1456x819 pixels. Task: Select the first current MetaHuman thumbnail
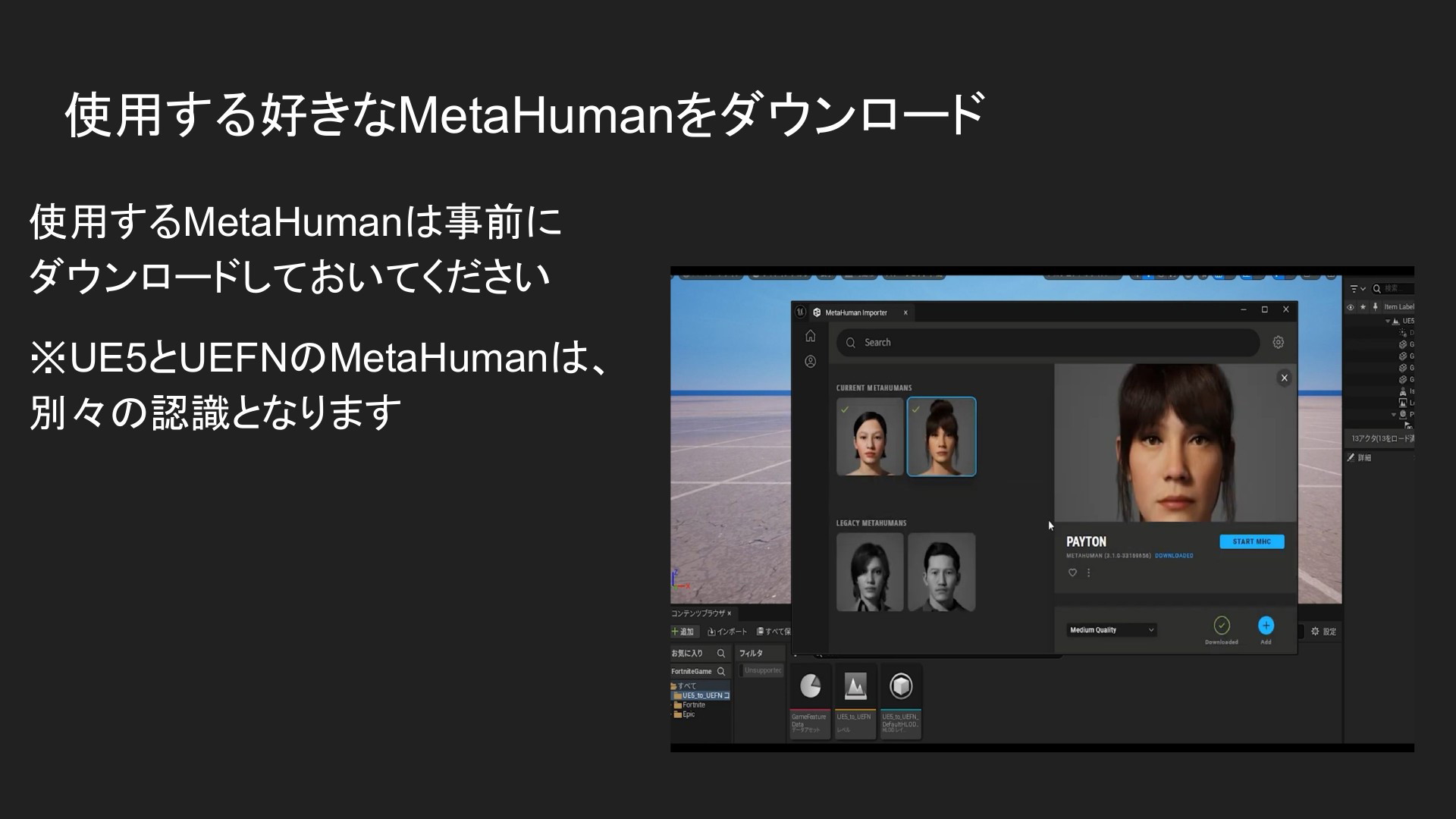tap(869, 437)
